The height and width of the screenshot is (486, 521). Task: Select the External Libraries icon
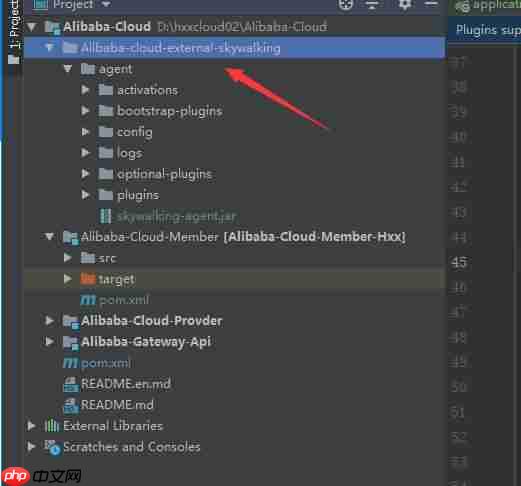[x=52, y=426]
